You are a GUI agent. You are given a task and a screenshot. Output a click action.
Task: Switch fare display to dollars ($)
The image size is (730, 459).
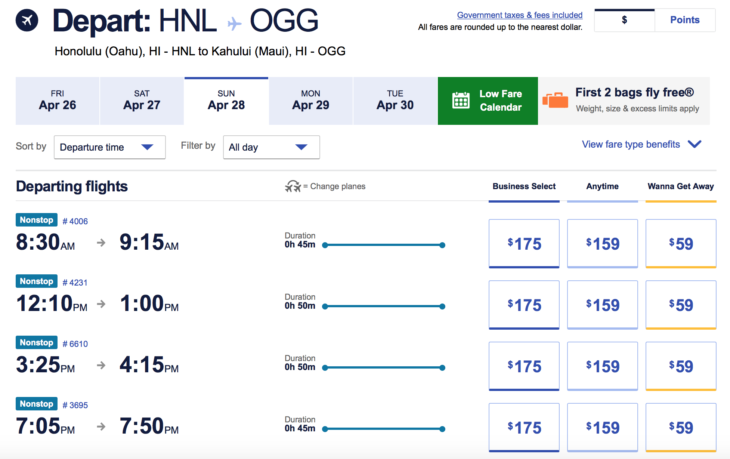point(624,20)
